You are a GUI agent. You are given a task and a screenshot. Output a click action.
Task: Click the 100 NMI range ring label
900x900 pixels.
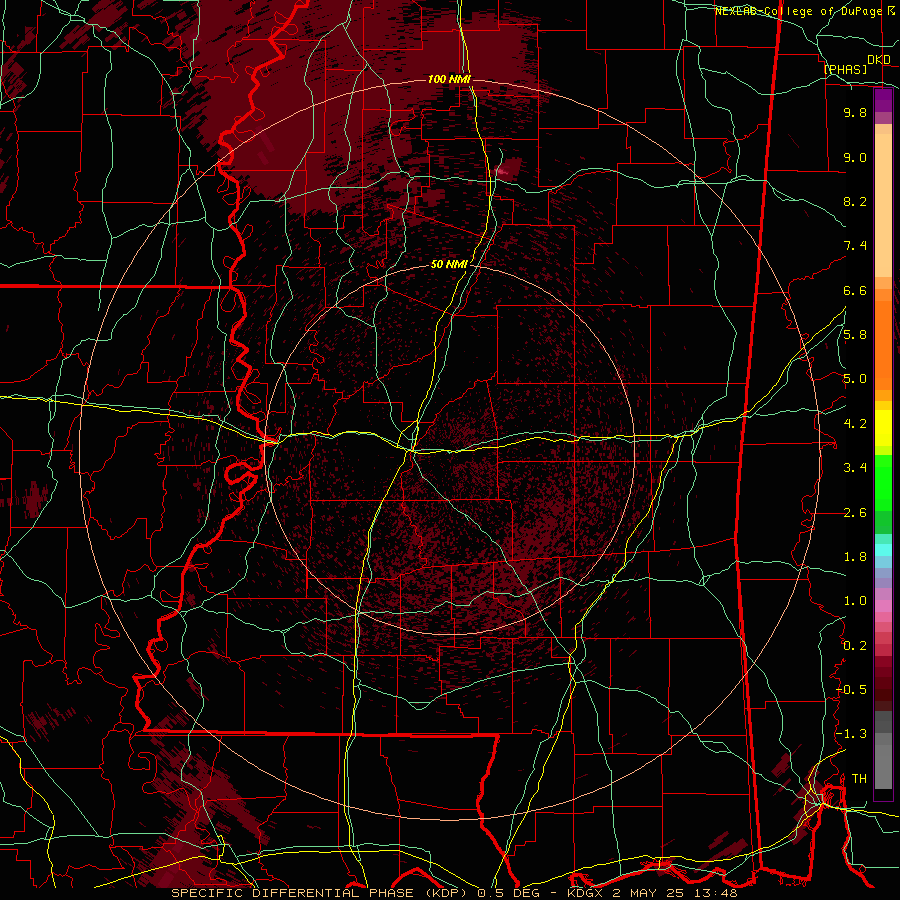449,79
